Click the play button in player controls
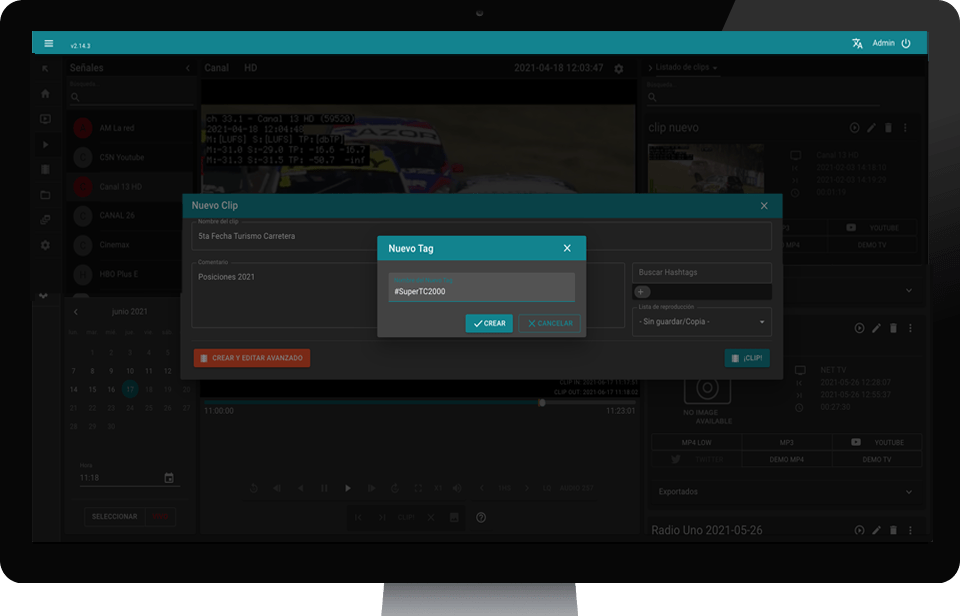This screenshot has width=960, height=616. (x=348, y=488)
